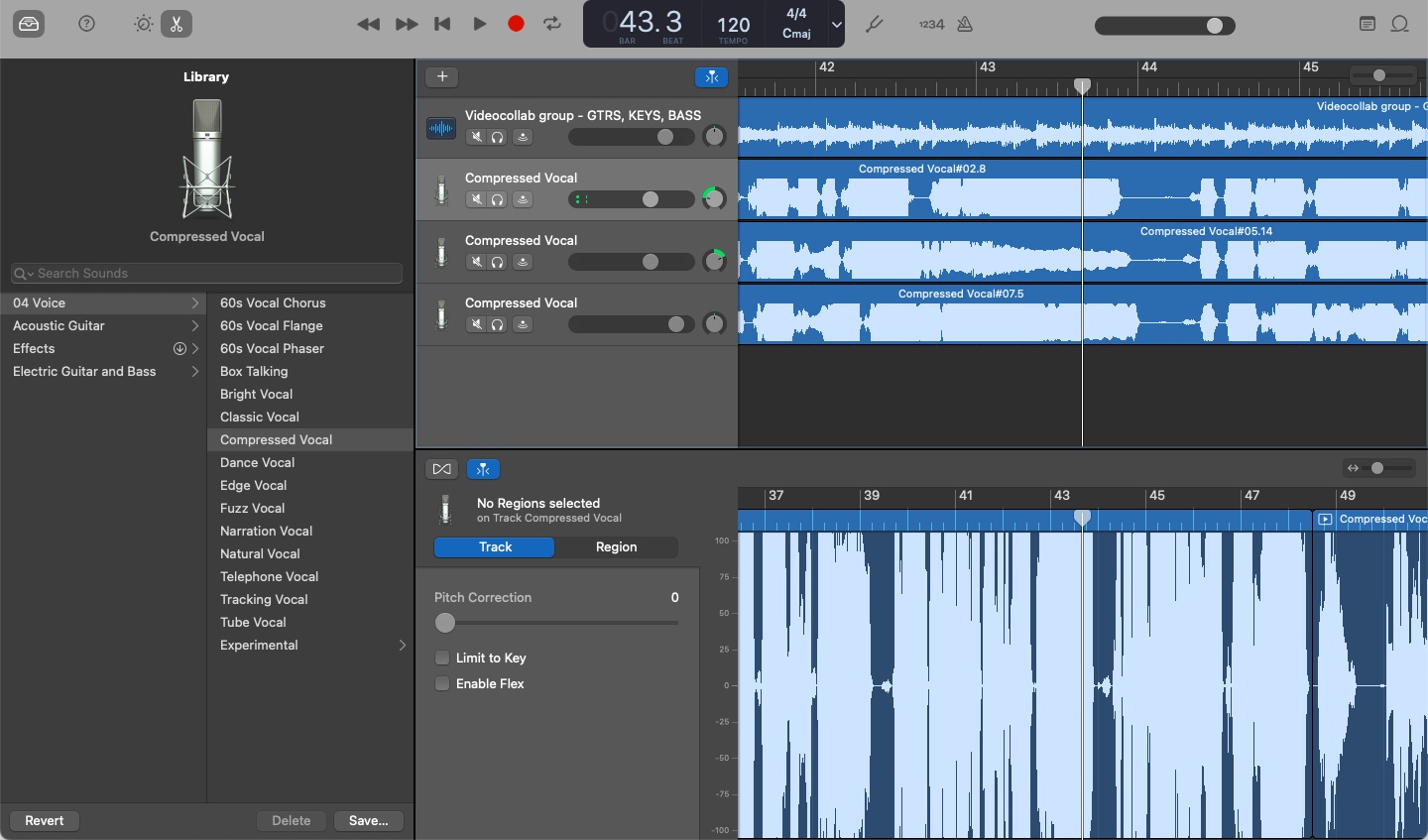This screenshot has width=1428, height=840.
Task: Expand the Experimental patch folder chevron
Action: [402, 645]
